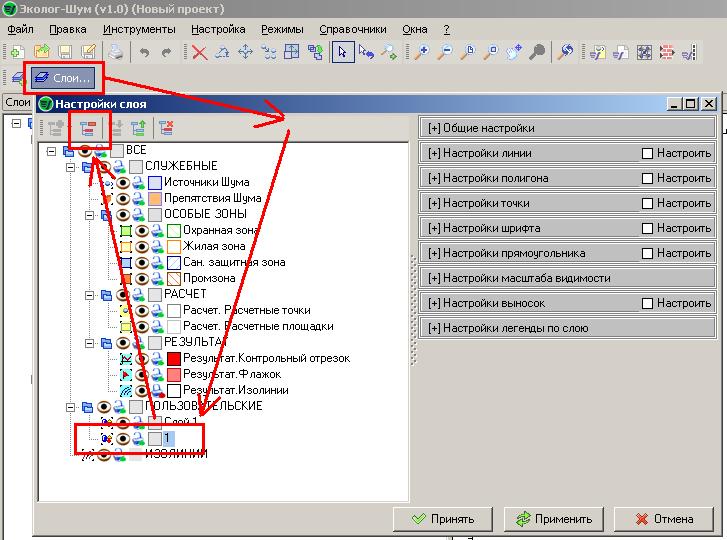This screenshot has width=727, height=540.
Task: Enable Настроить checkbox for Настройки линии
Action: pyautogui.click(x=648, y=153)
